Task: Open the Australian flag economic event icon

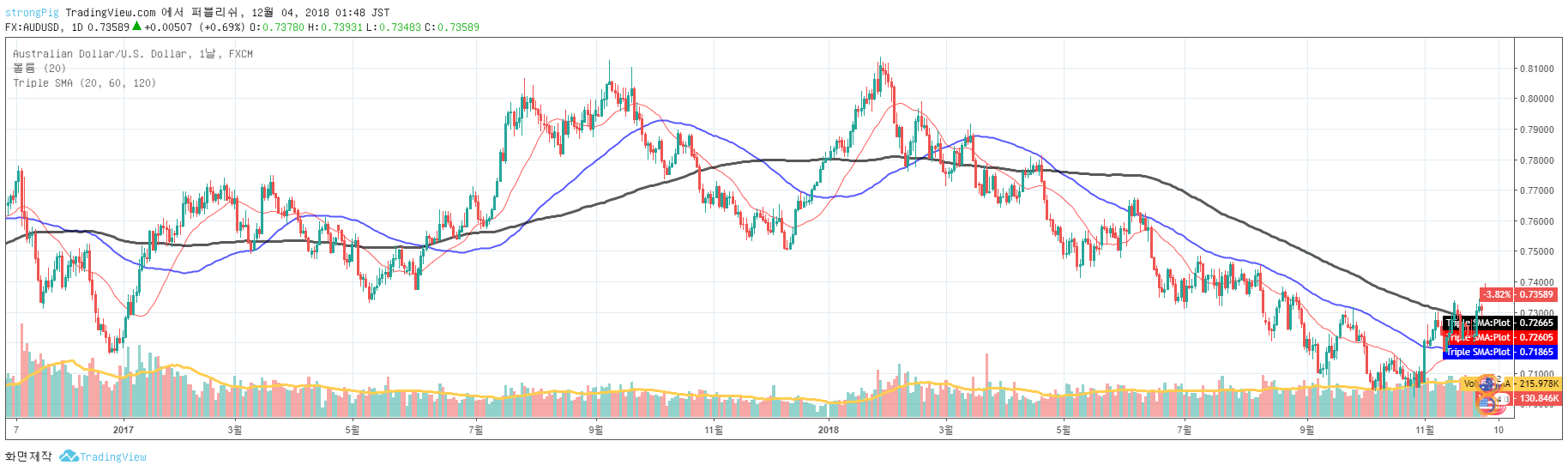Action: 1487,383
